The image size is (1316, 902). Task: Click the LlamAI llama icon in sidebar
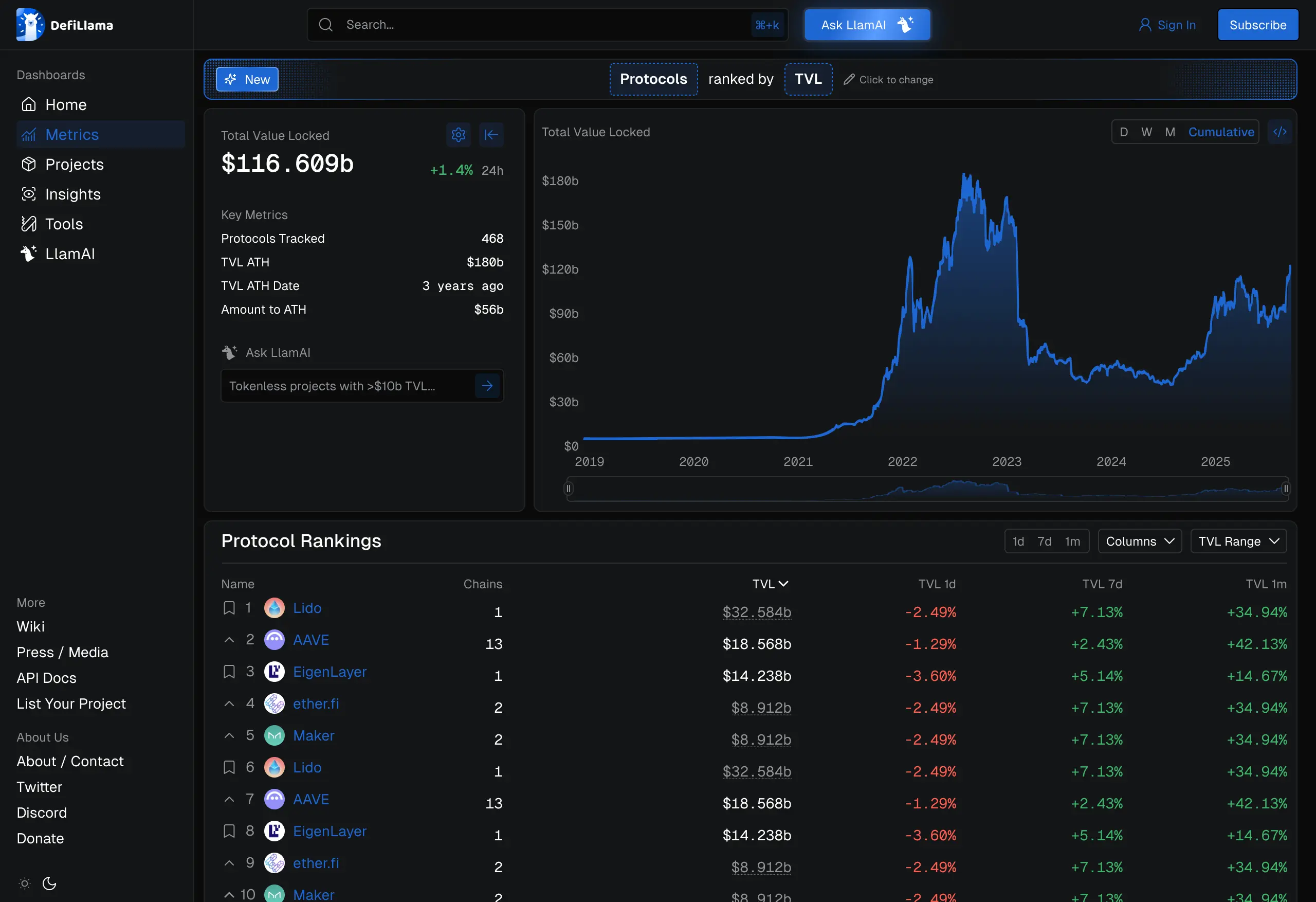coord(29,254)
